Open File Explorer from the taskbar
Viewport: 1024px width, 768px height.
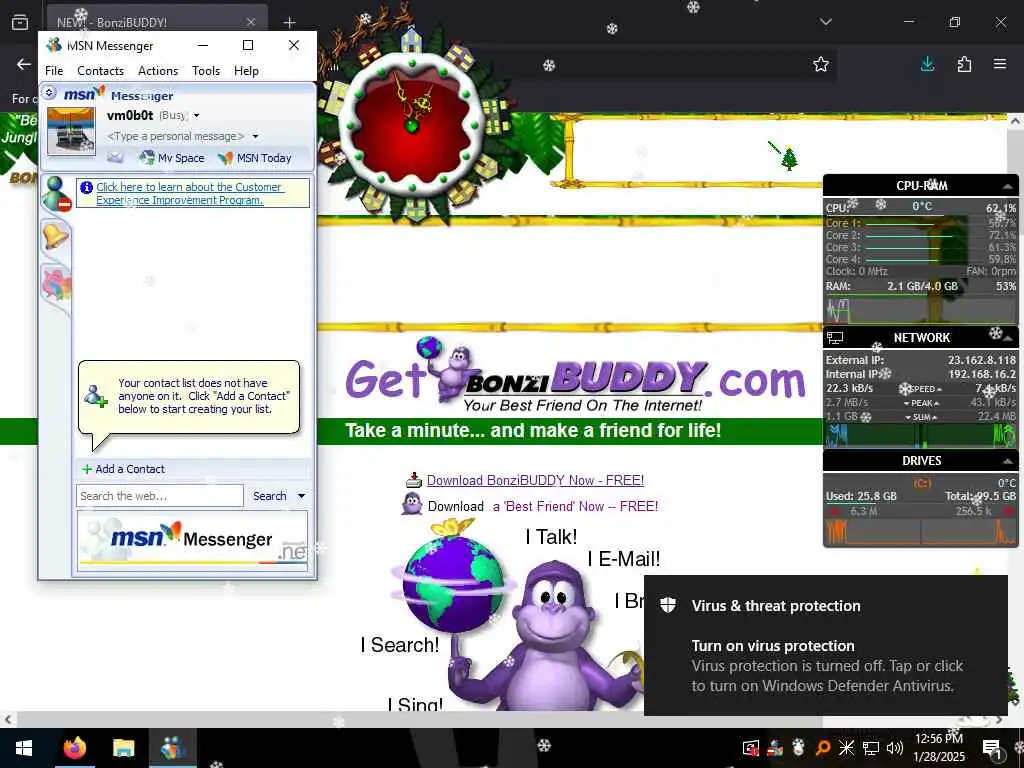click(123, 748)
